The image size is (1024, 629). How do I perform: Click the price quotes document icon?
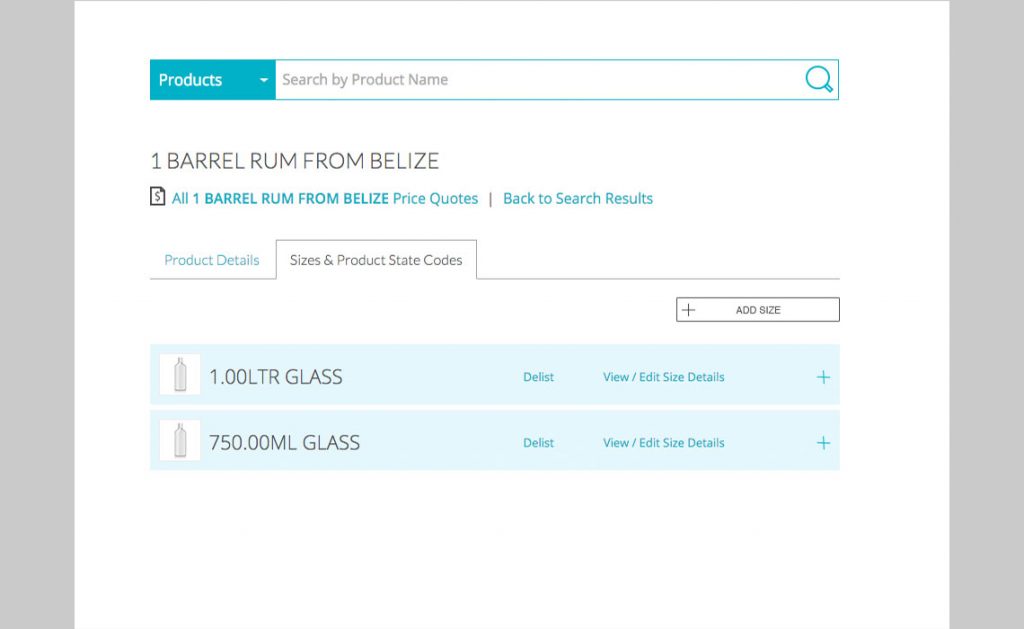pyautogui.click(x=157, y=197)
